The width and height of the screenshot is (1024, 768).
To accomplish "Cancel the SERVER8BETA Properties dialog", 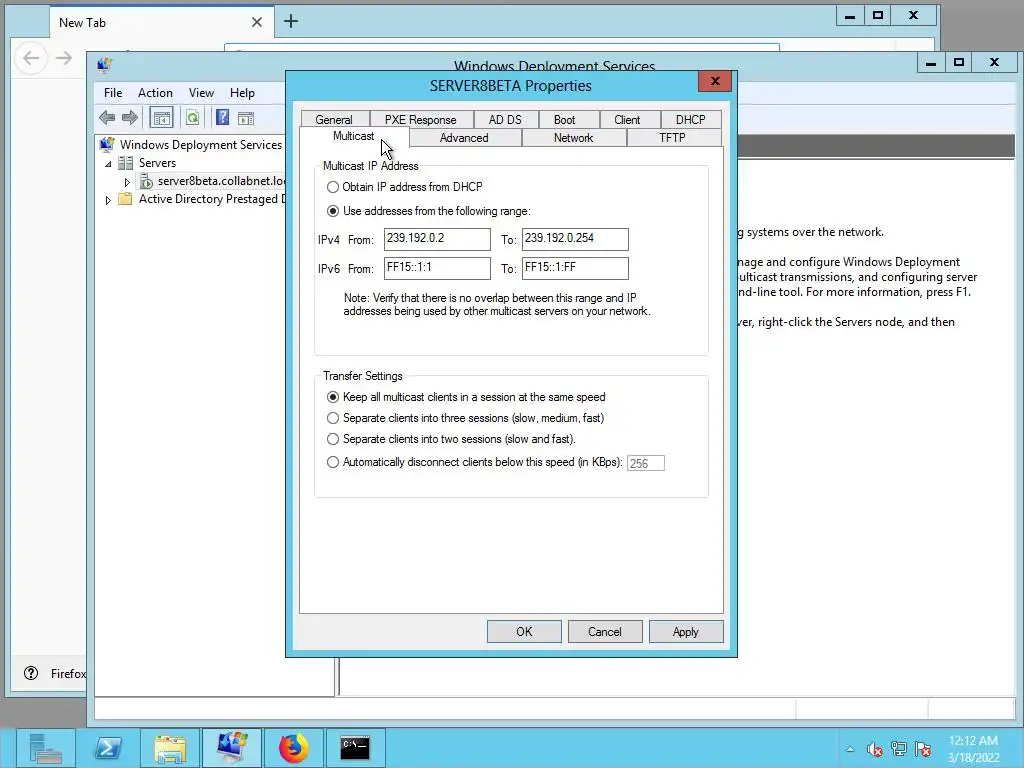I will pos(605,632).
